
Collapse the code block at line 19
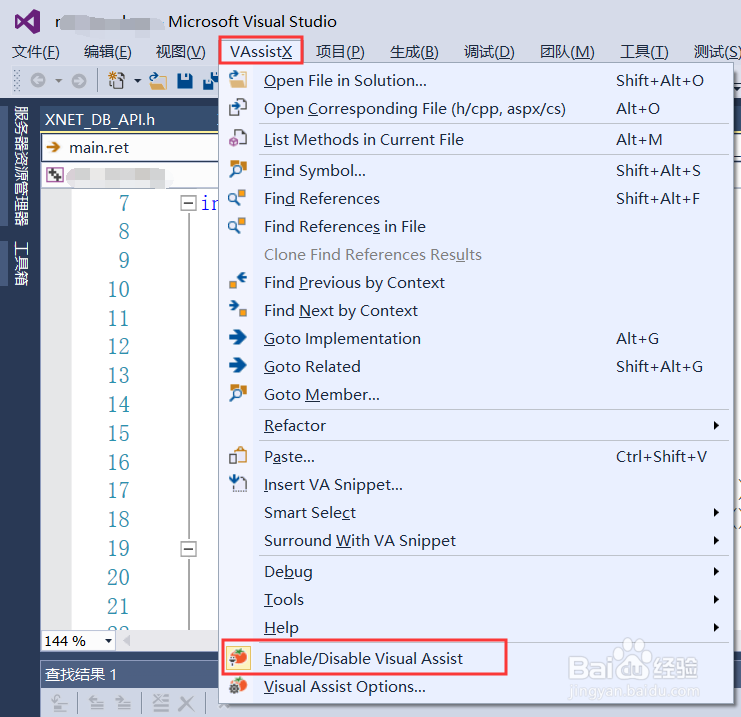189,549
